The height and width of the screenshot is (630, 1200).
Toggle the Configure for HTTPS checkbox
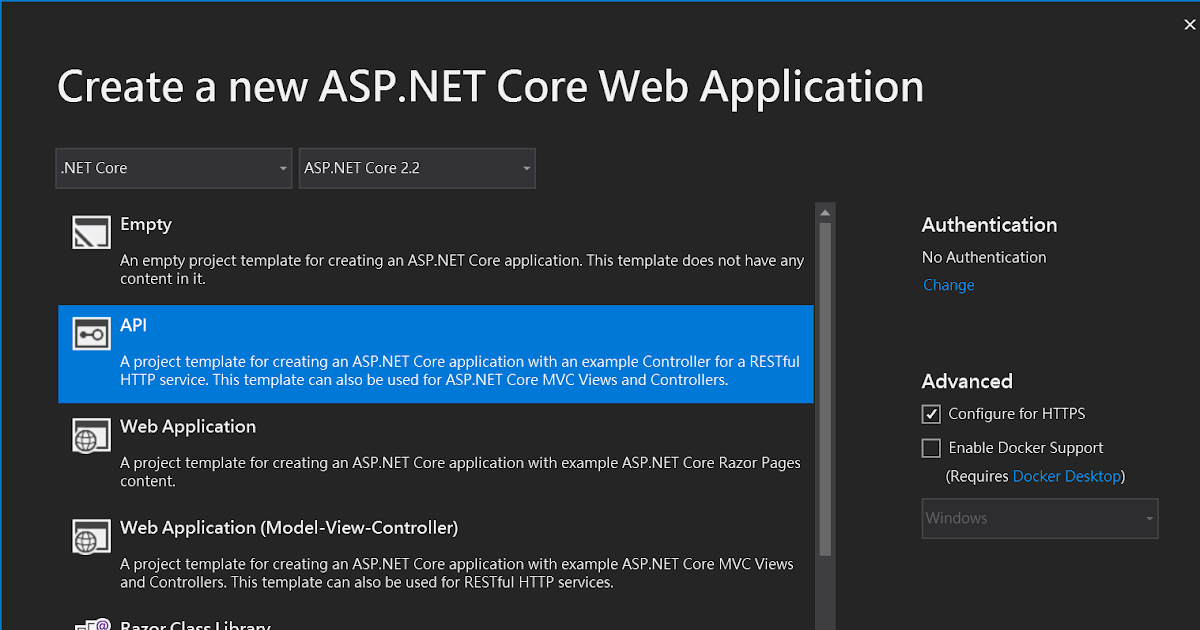click(x=931, y=414)
